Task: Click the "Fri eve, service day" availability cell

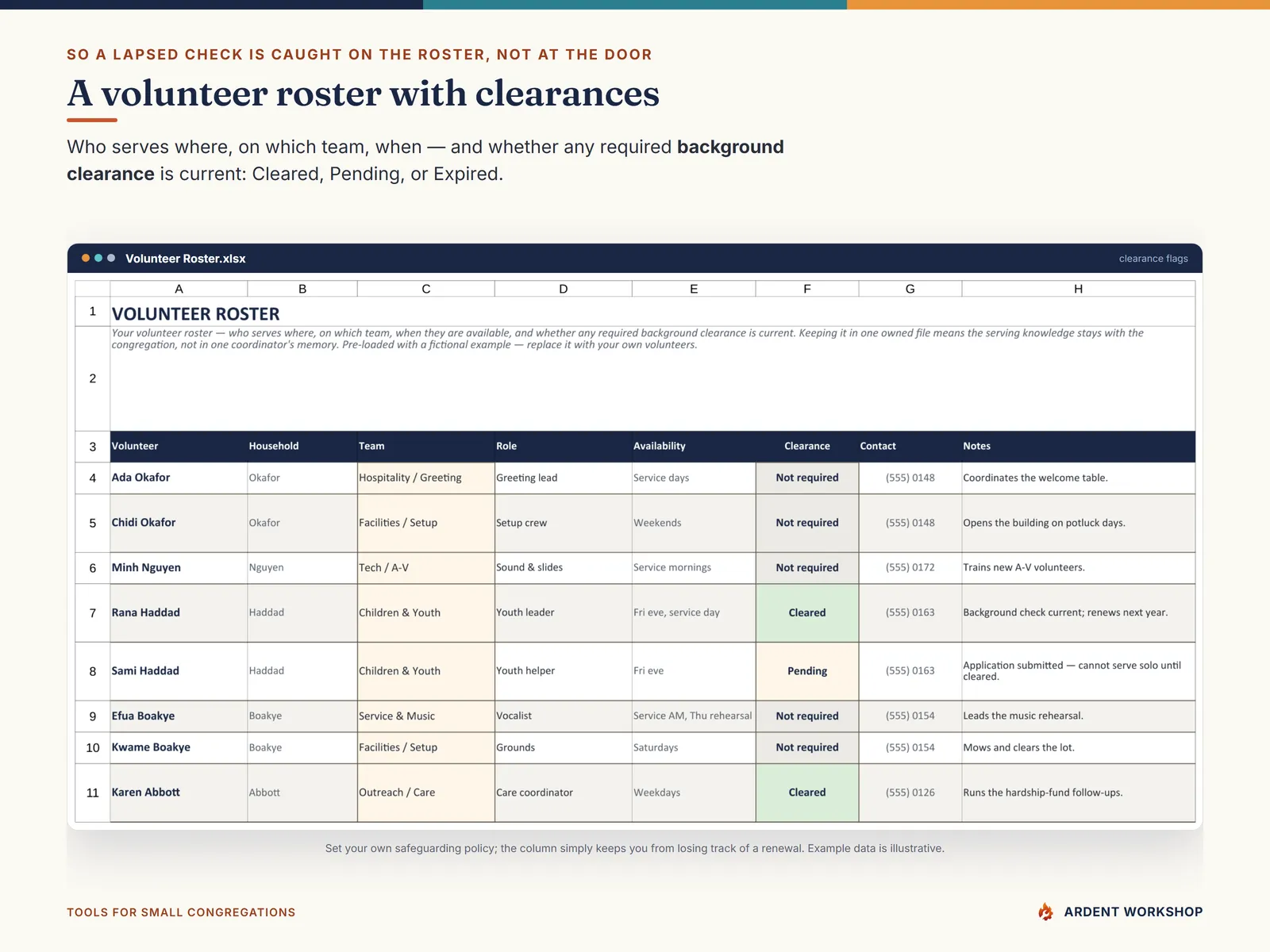Action: tap(694, 613)
